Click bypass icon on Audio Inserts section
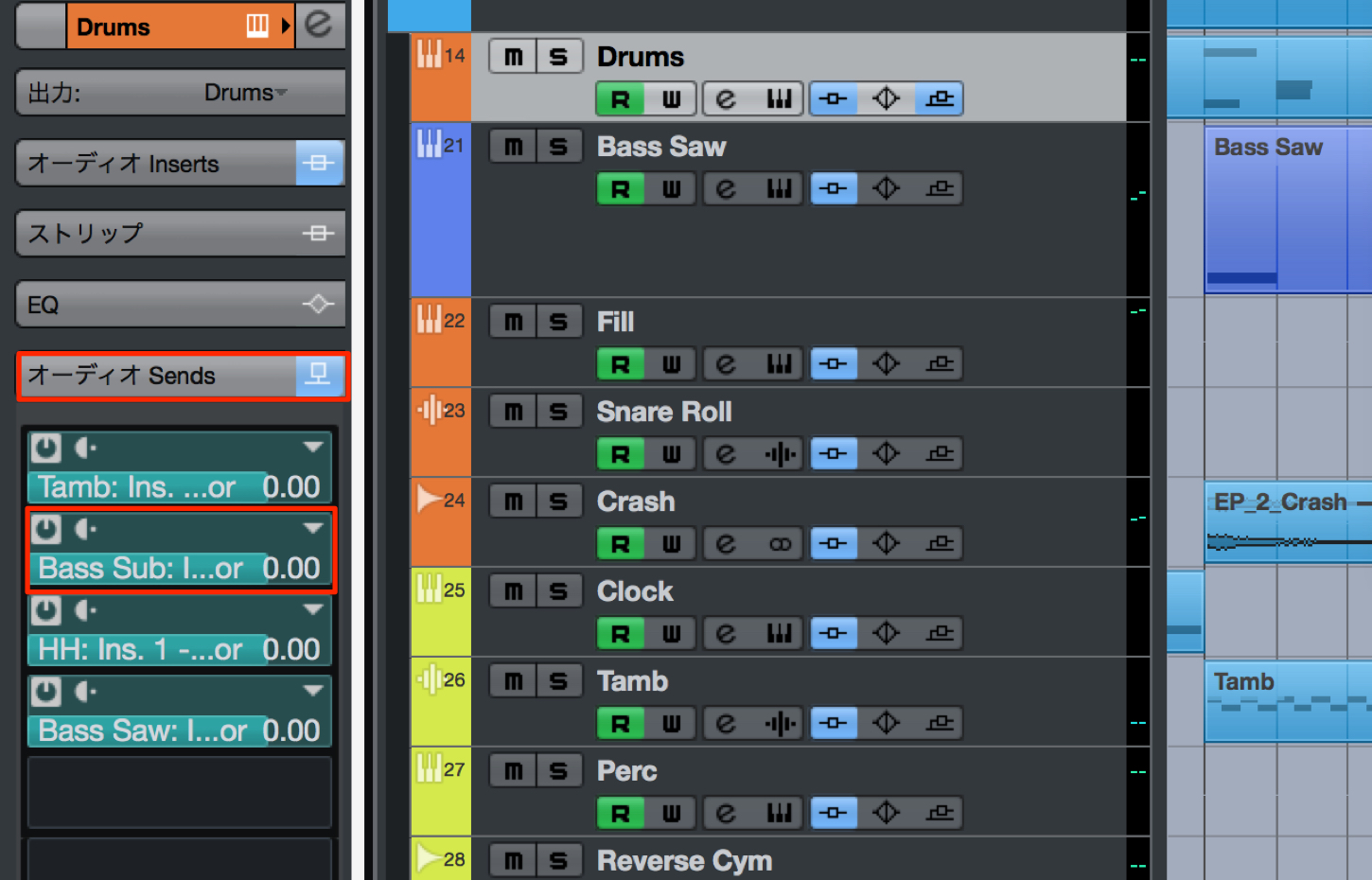 point(319,163)
